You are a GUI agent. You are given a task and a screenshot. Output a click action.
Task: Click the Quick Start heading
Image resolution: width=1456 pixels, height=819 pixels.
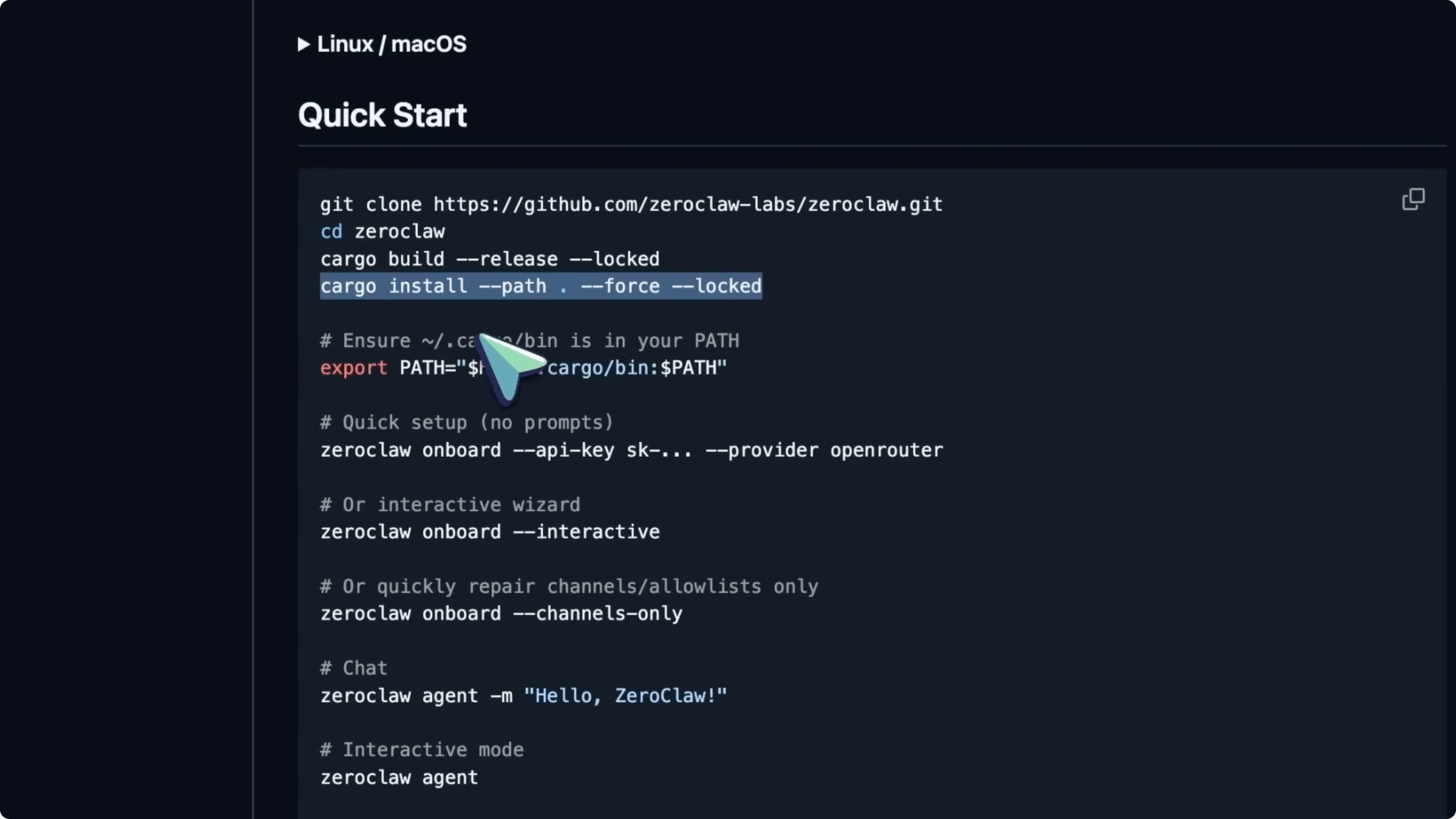(x=382, y=115)
